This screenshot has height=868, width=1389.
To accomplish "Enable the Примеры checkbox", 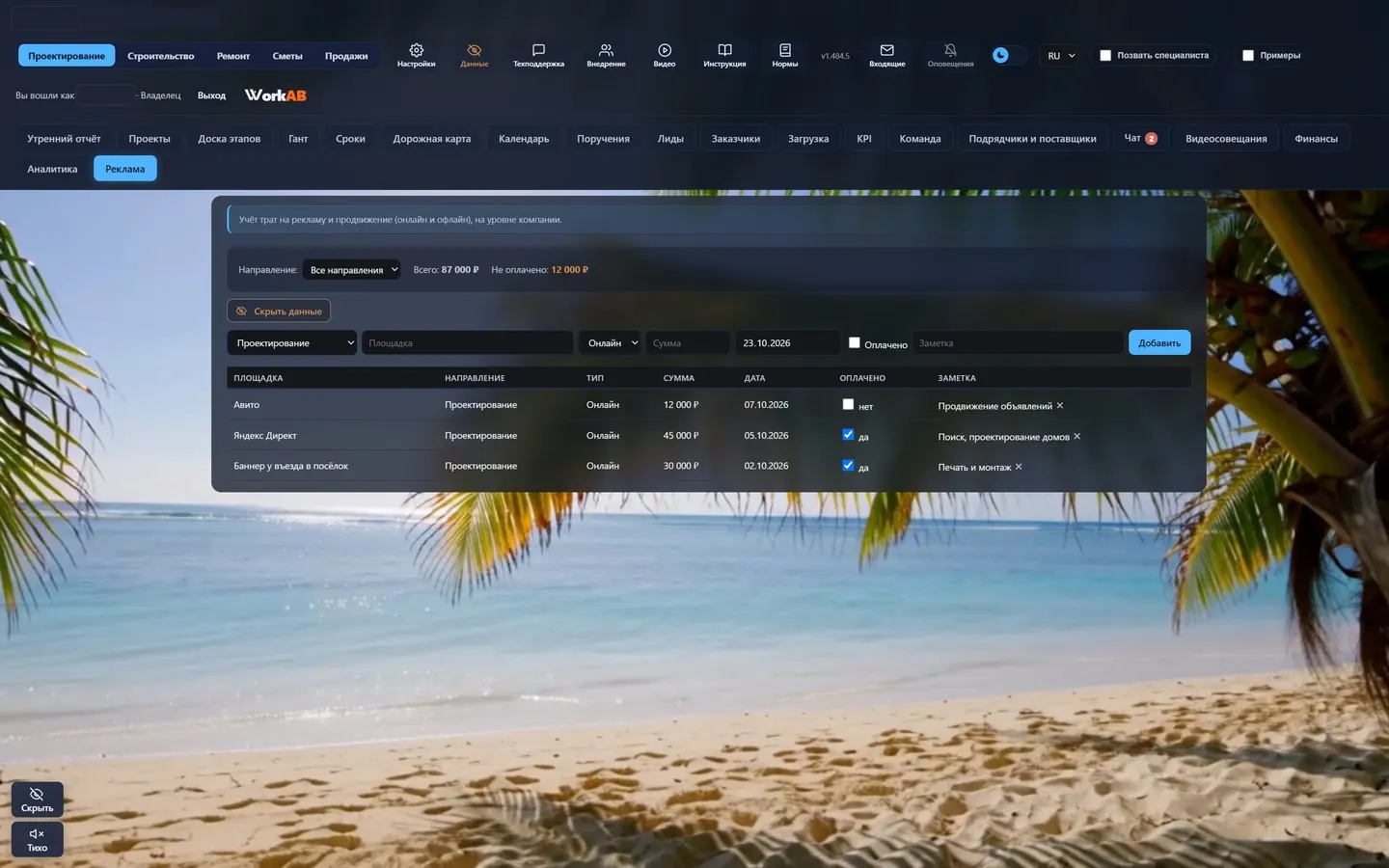I will pos(1248,56).
